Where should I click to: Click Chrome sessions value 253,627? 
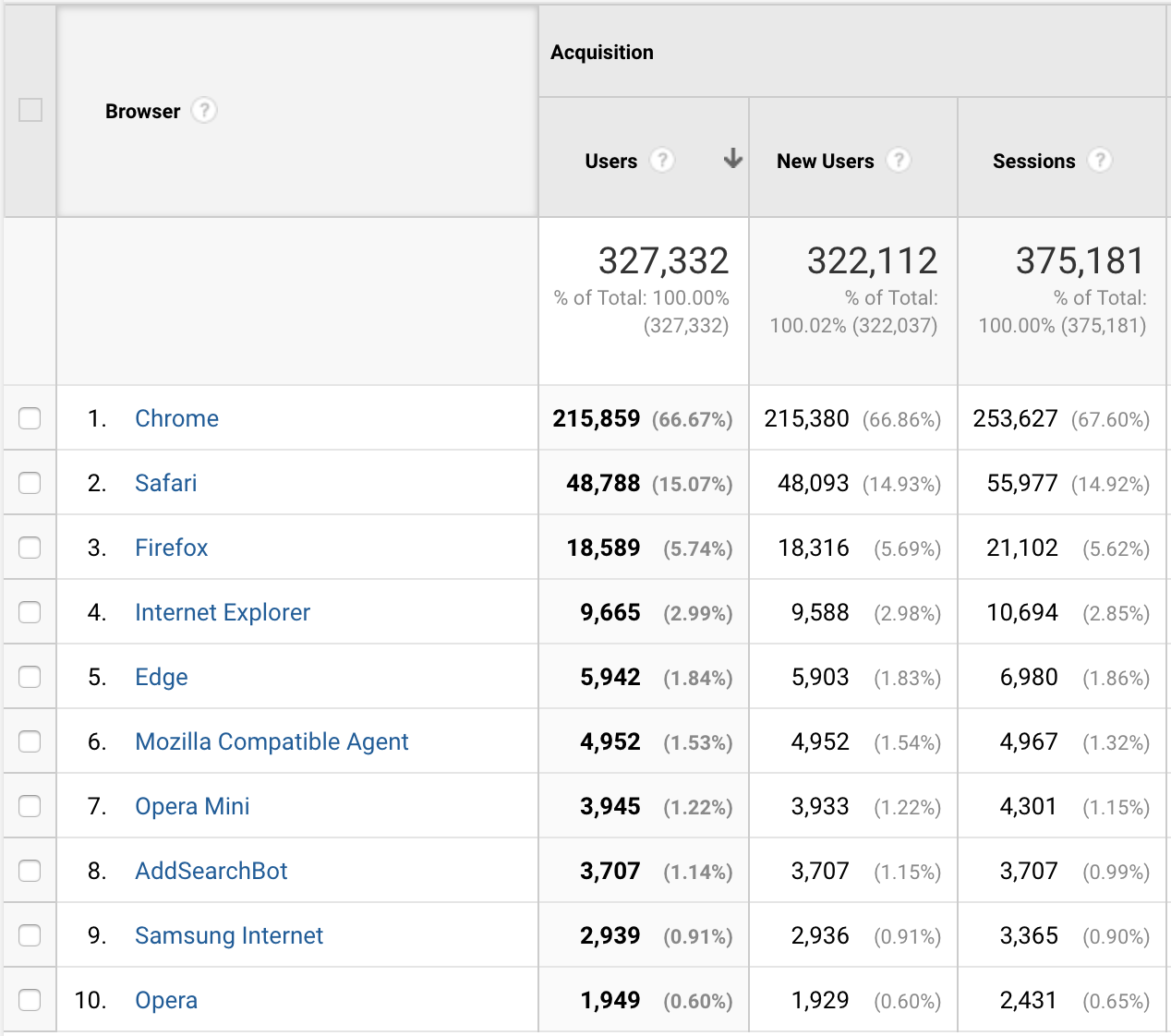point(1015,418)
